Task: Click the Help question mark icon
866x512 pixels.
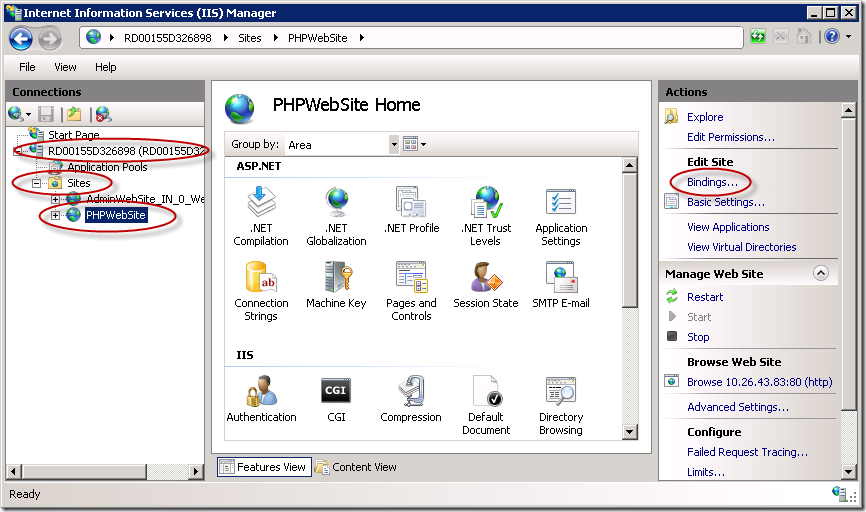Action: click(x=832, y=36)
